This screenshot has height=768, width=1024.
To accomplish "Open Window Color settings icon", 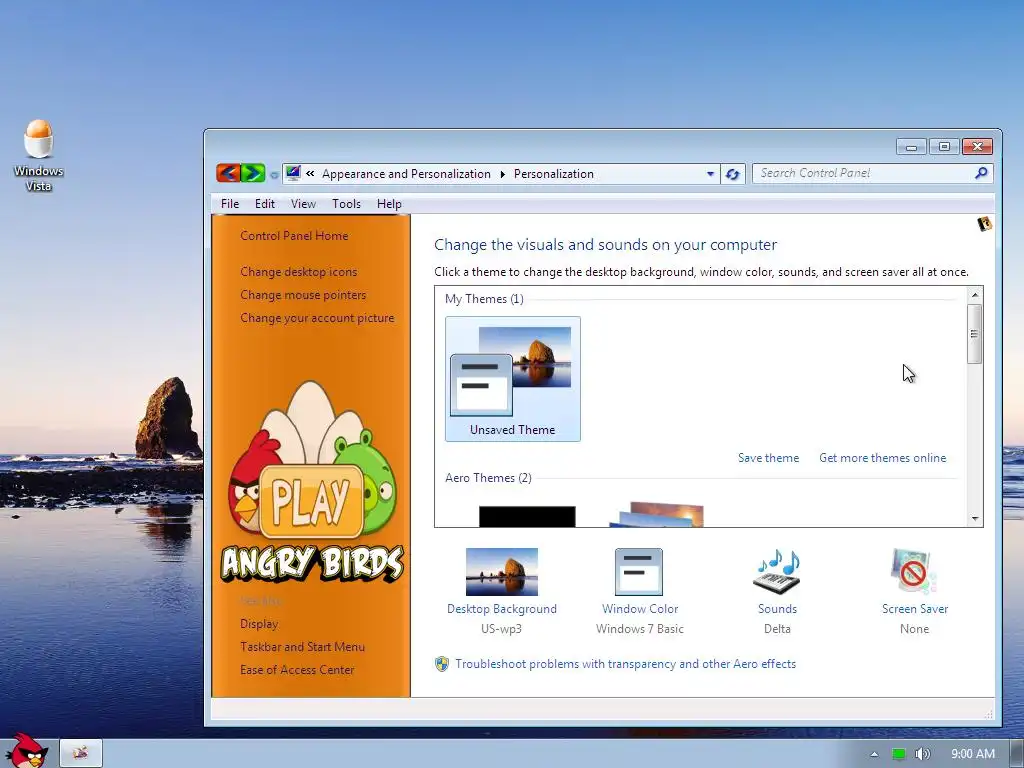I will 639,572.
